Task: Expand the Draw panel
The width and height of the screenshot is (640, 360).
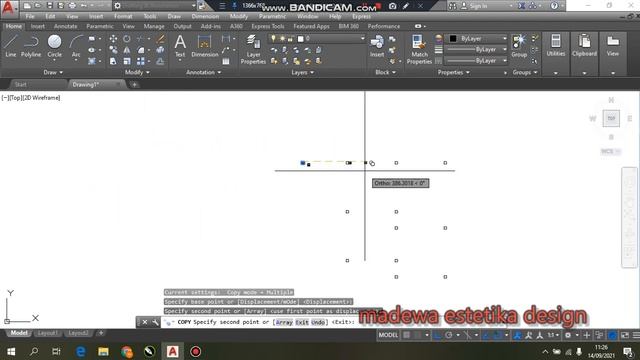Action: pyautogui.click(x=53, y=72)
